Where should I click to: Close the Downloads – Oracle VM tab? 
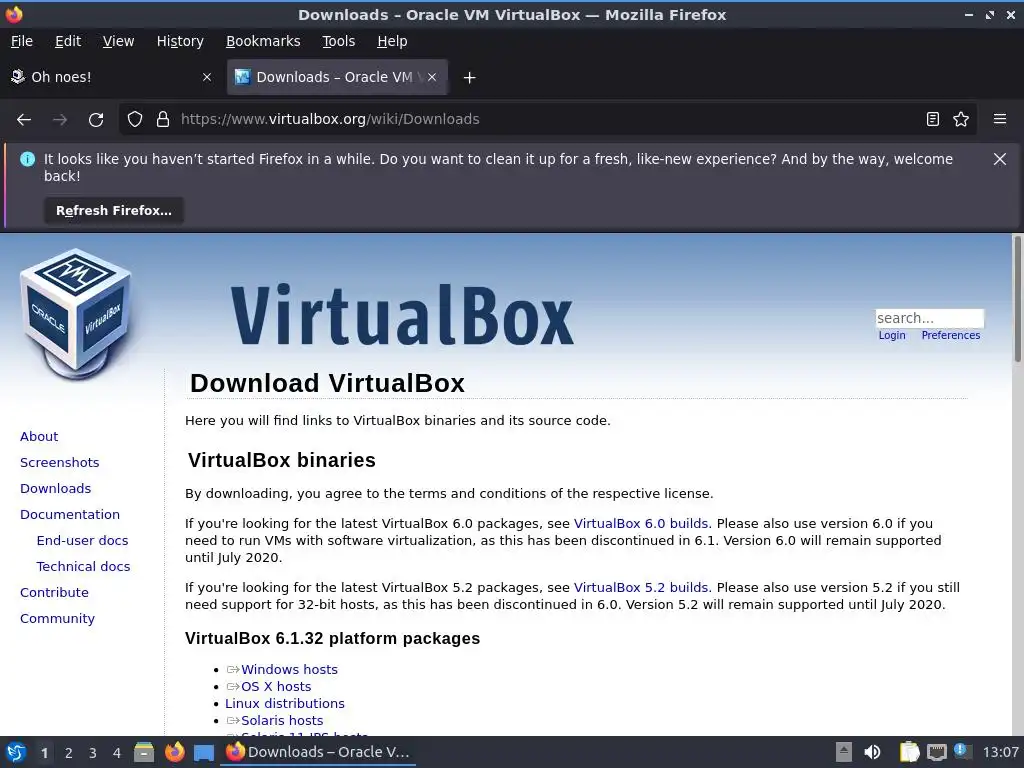[x=432, y=77]
